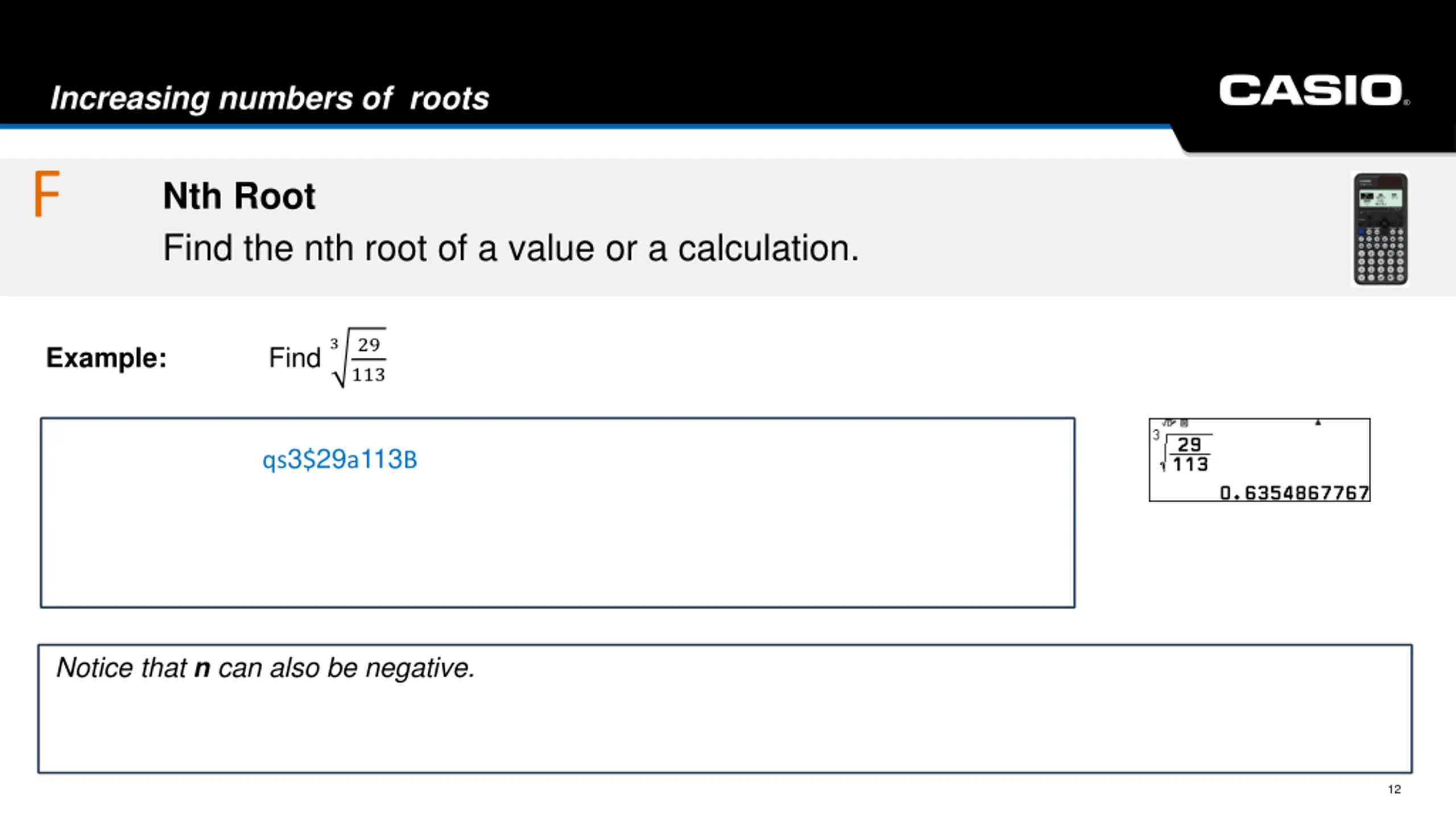Screen dimensions: 1456x819
Task: Click the orange letter F icon
Action: tap(47, 193)
